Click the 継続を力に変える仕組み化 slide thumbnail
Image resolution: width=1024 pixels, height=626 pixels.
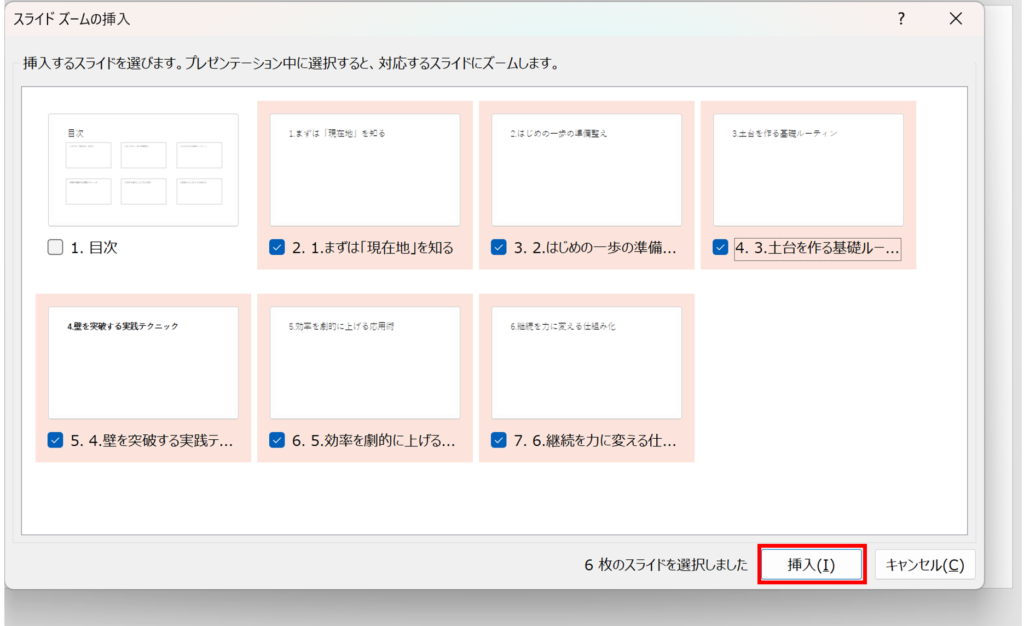[586, 362]
